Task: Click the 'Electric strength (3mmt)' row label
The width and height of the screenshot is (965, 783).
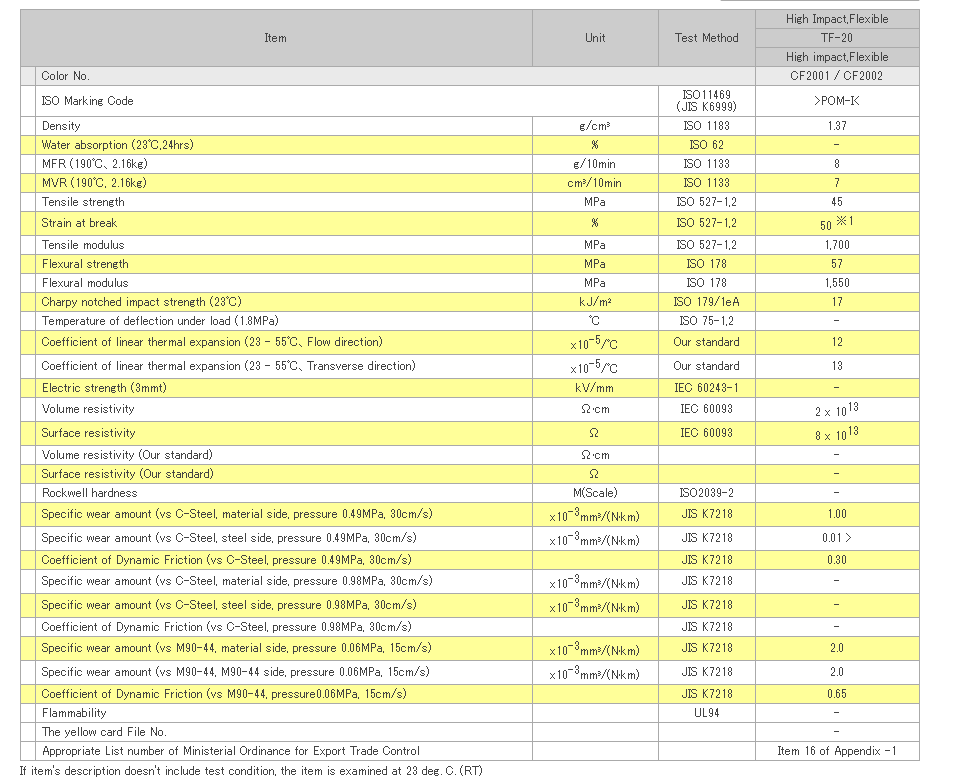Action: click(104, 388)
